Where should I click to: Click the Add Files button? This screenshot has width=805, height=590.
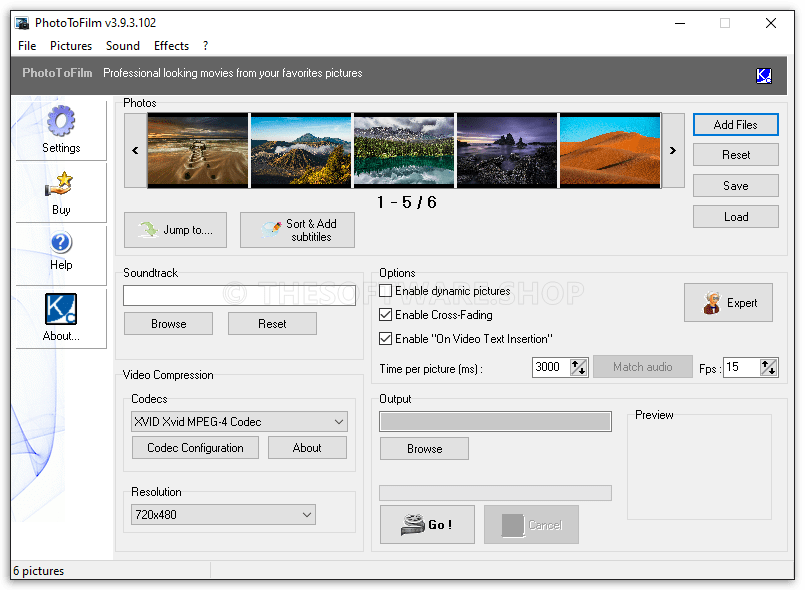coord(735,125)
